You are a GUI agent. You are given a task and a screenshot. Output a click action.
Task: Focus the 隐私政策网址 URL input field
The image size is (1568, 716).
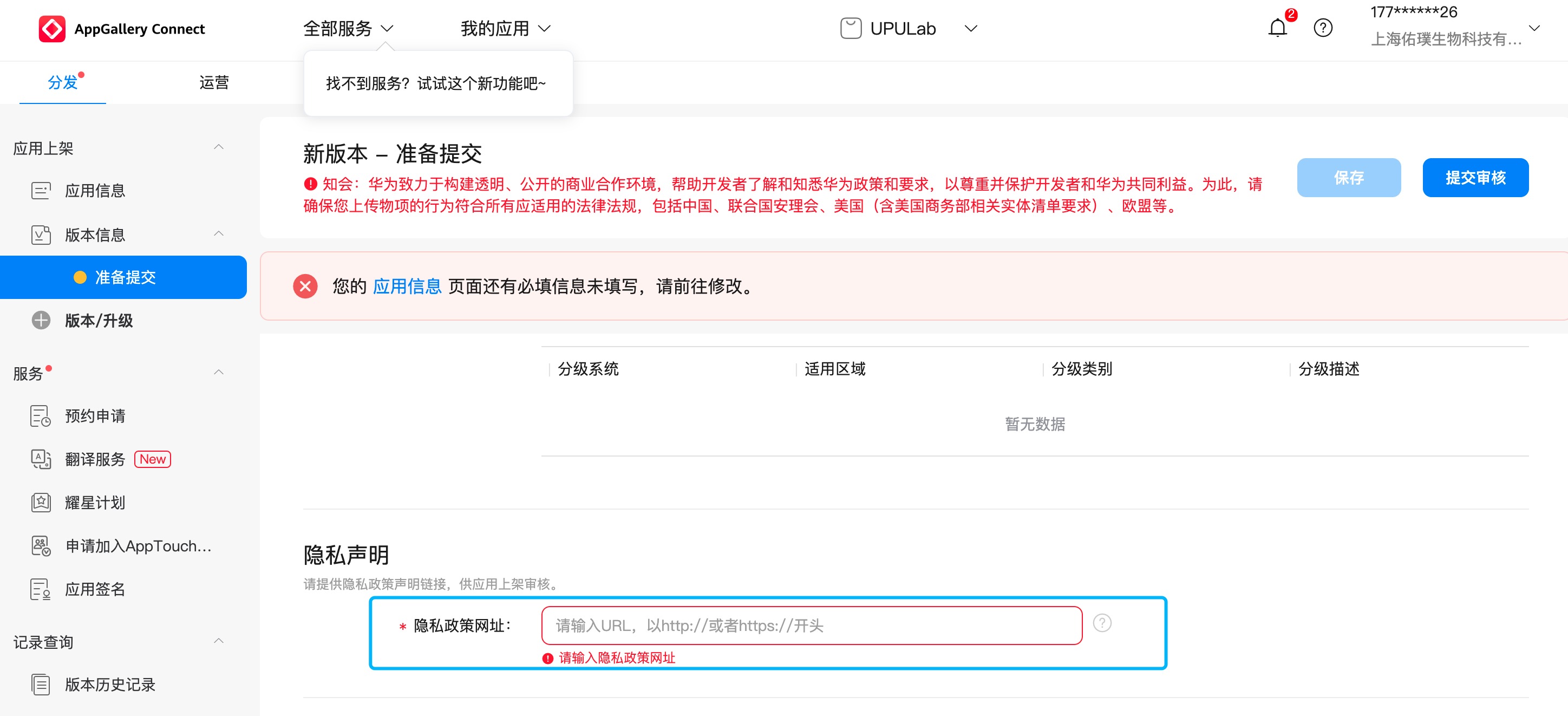point(811,626)
